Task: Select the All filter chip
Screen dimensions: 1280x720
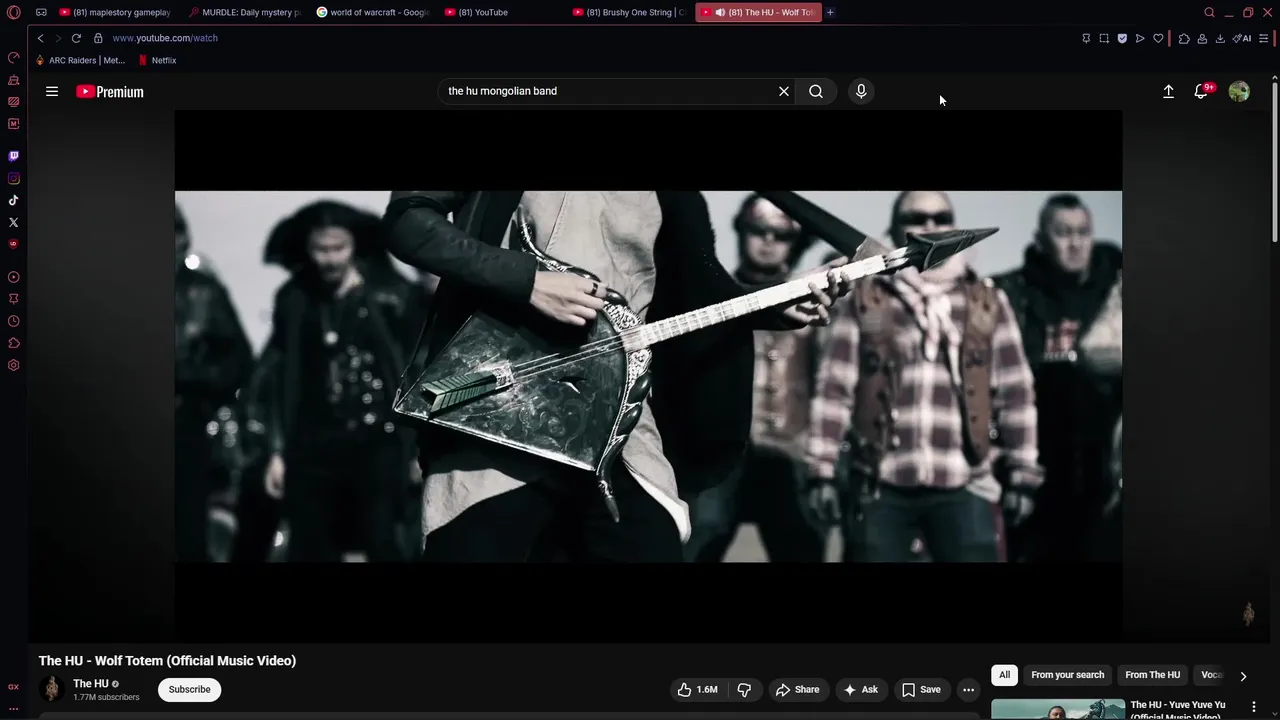Action: point(1004,675)
